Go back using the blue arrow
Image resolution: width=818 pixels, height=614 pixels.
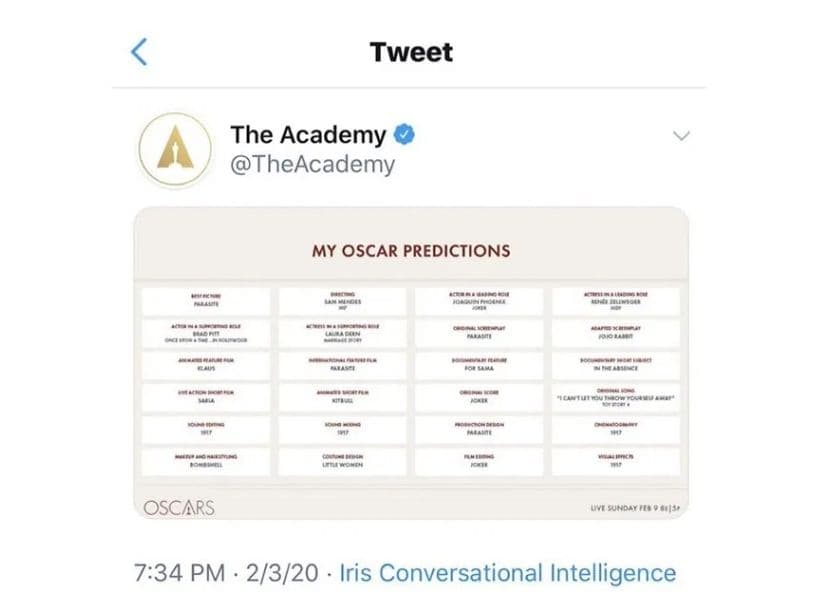click(x=139, y=52)
